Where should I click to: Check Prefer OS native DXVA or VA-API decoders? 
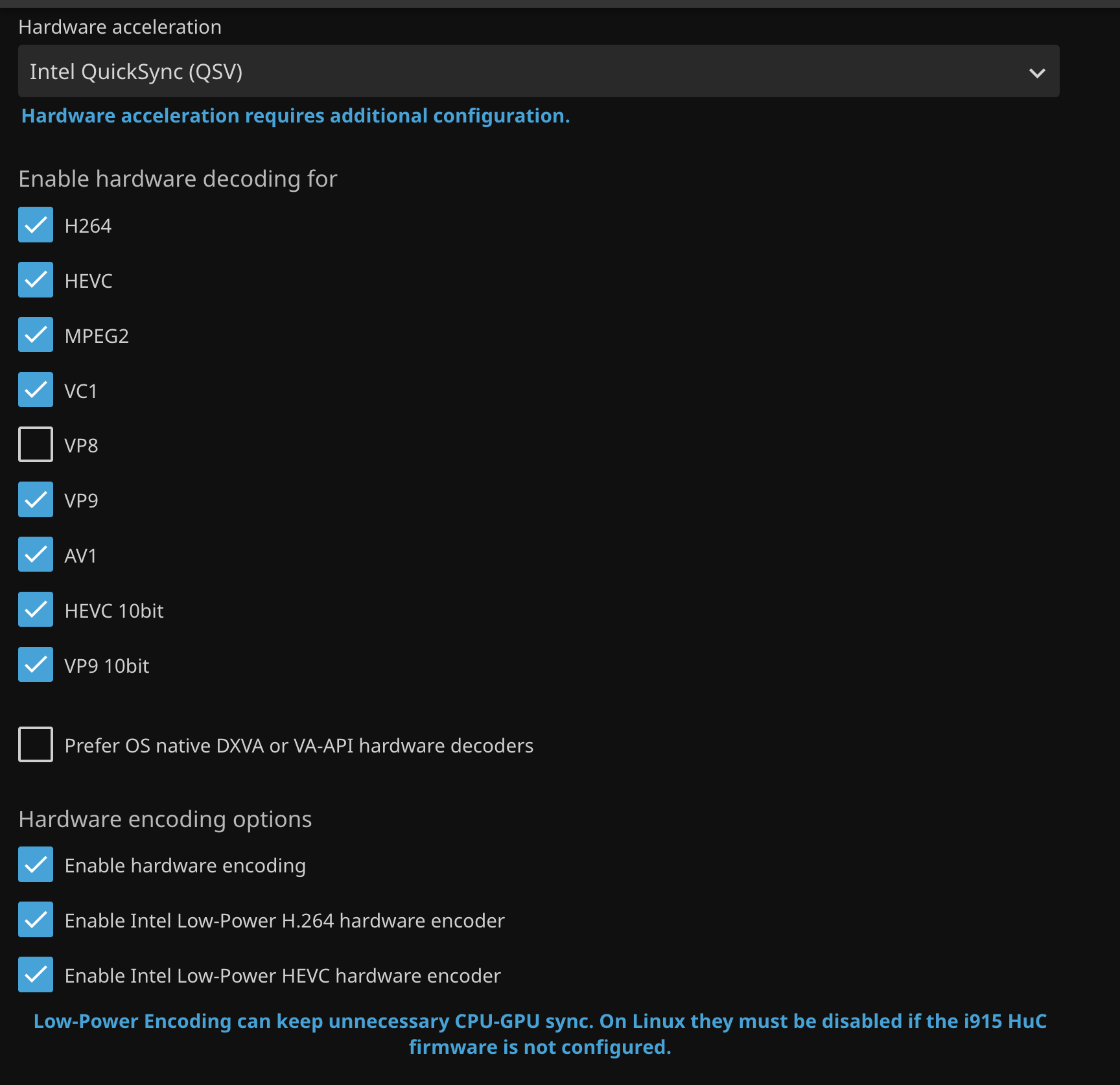(x=36, y=745)
